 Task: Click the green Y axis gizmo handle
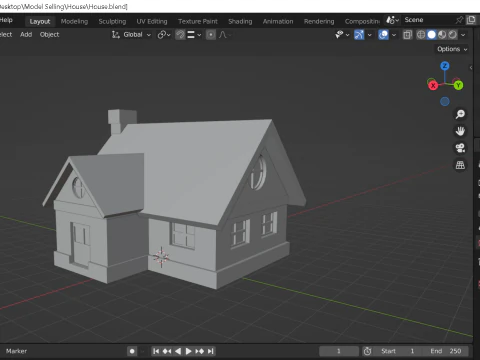pyautogui.click(x=458, y=86)
